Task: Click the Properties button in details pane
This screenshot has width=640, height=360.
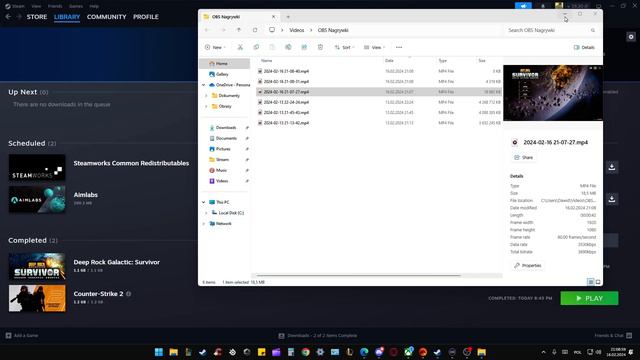Action: point(528,265)
